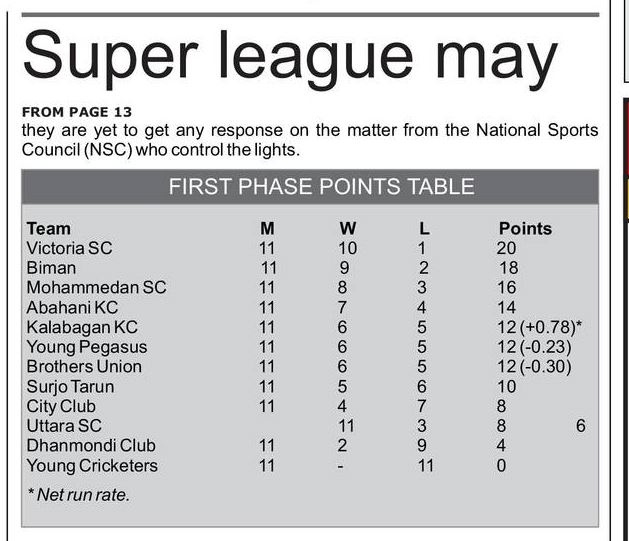
Task: Click the "Super league may" headline
Action: (x=289, y=56)
